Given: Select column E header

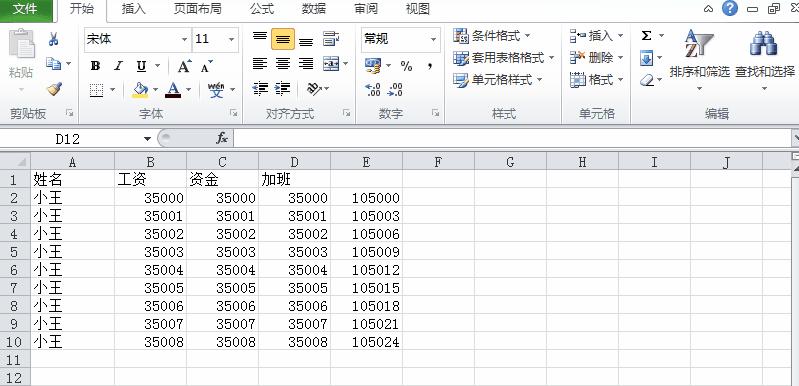Looking at the screenshot, I should [x=366, y=162].
